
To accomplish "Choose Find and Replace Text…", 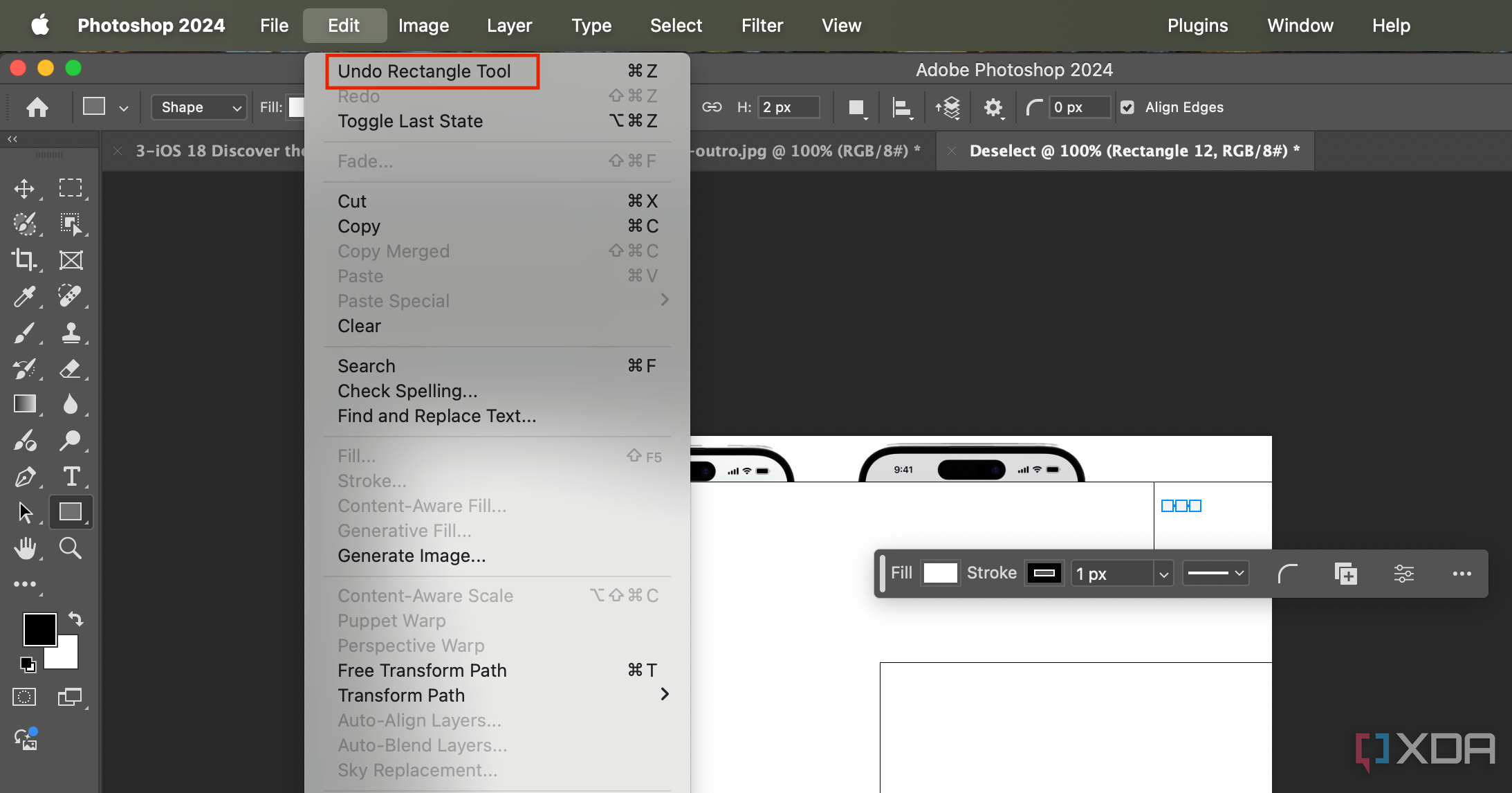I will (497, 416).
